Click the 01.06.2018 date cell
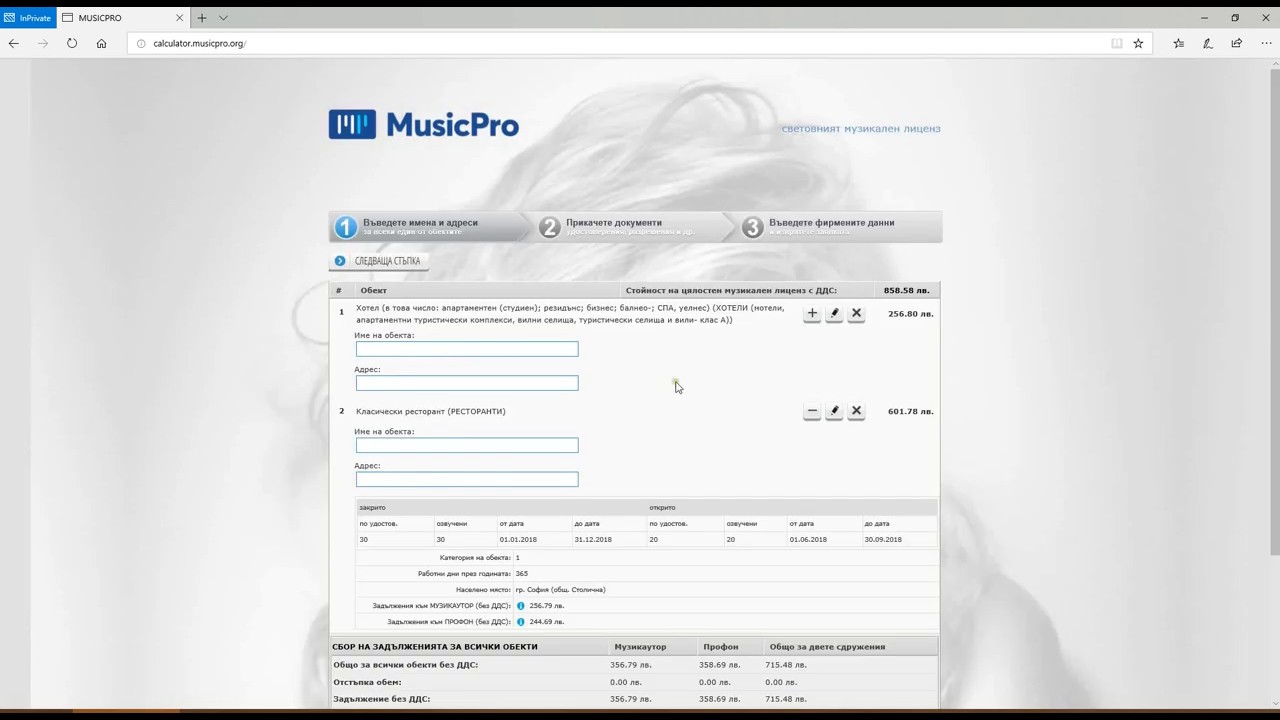The image size is (1280, 720). pyautogui.click(x=808, y=540)
